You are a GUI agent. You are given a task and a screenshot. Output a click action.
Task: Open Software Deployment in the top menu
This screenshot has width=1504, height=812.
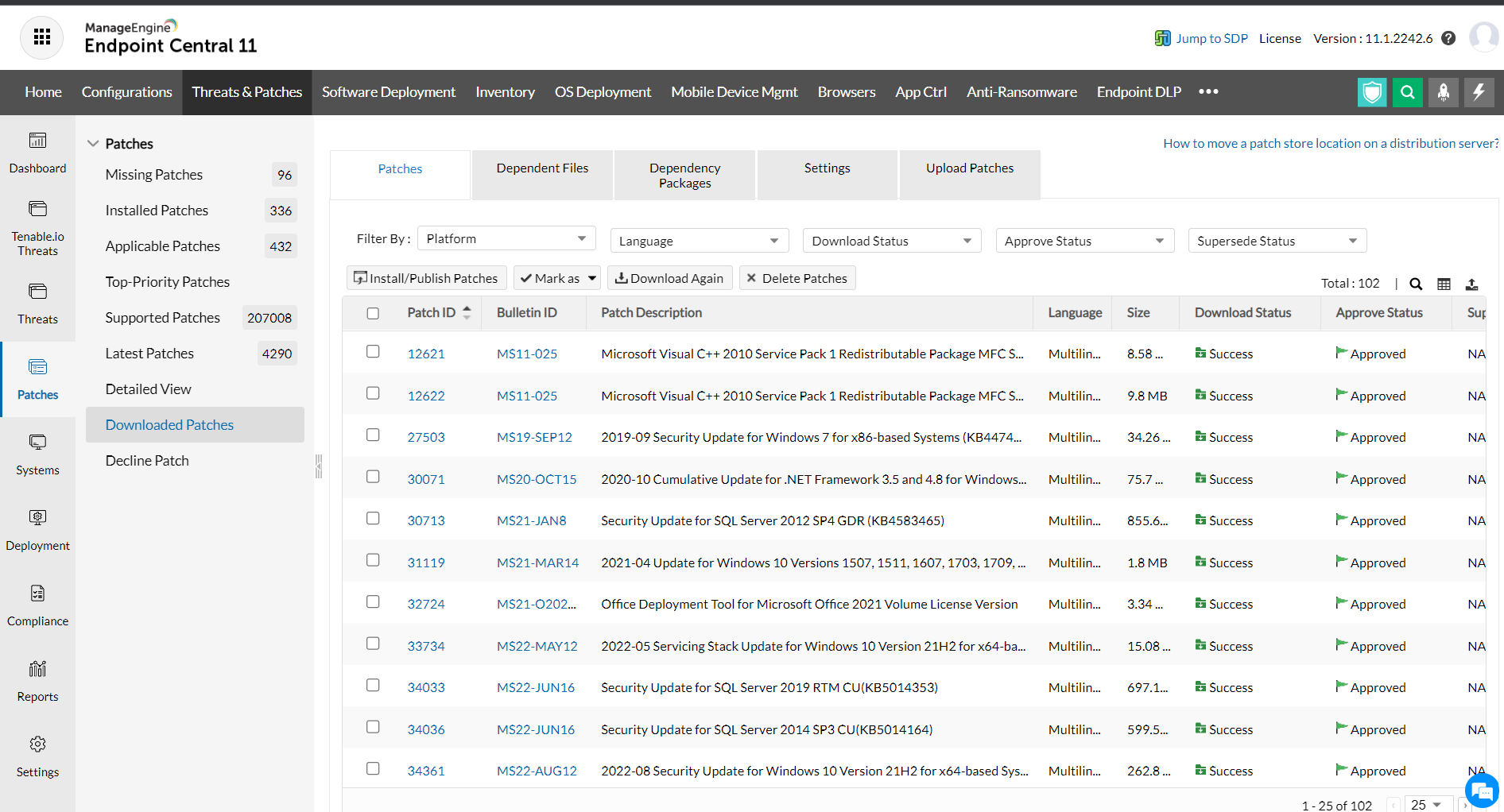(x=388, y=92)
